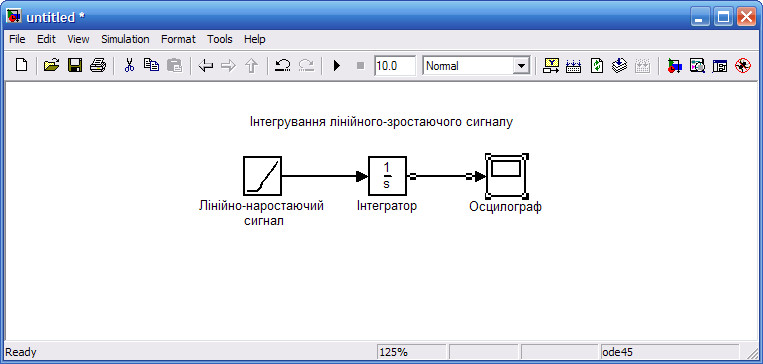Cut selection with scissors icon
This screenshot has width=763, height=364.
129,65
